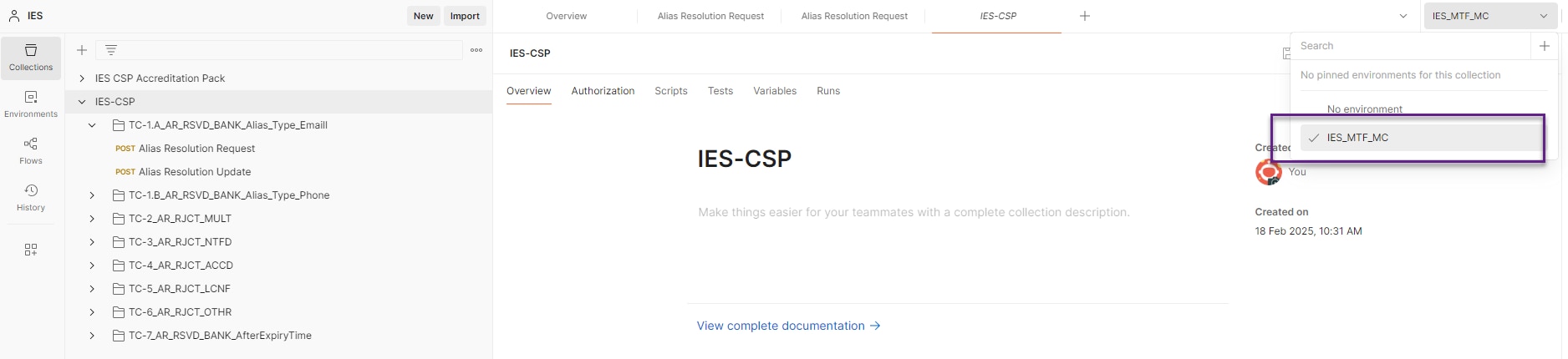Image resolution: width=1568 pixels, height=359 pixels.
Task: Click the creator avatar icon next to You
Action: [1269, 172]
